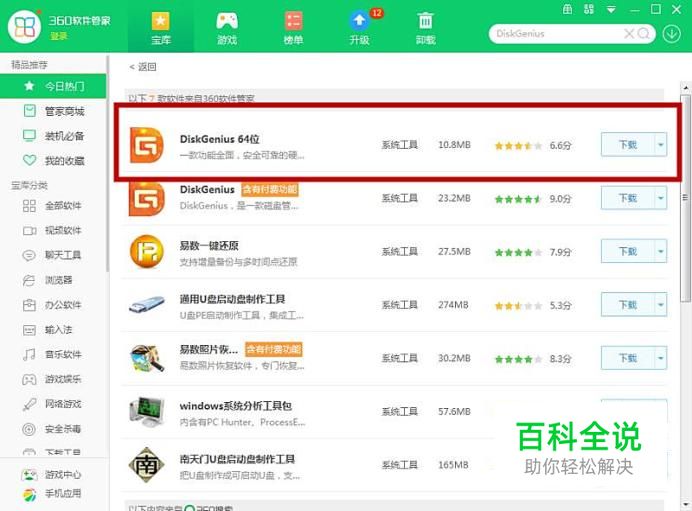
Task: Expand download options for 易数一键还原
Action: 661,252
